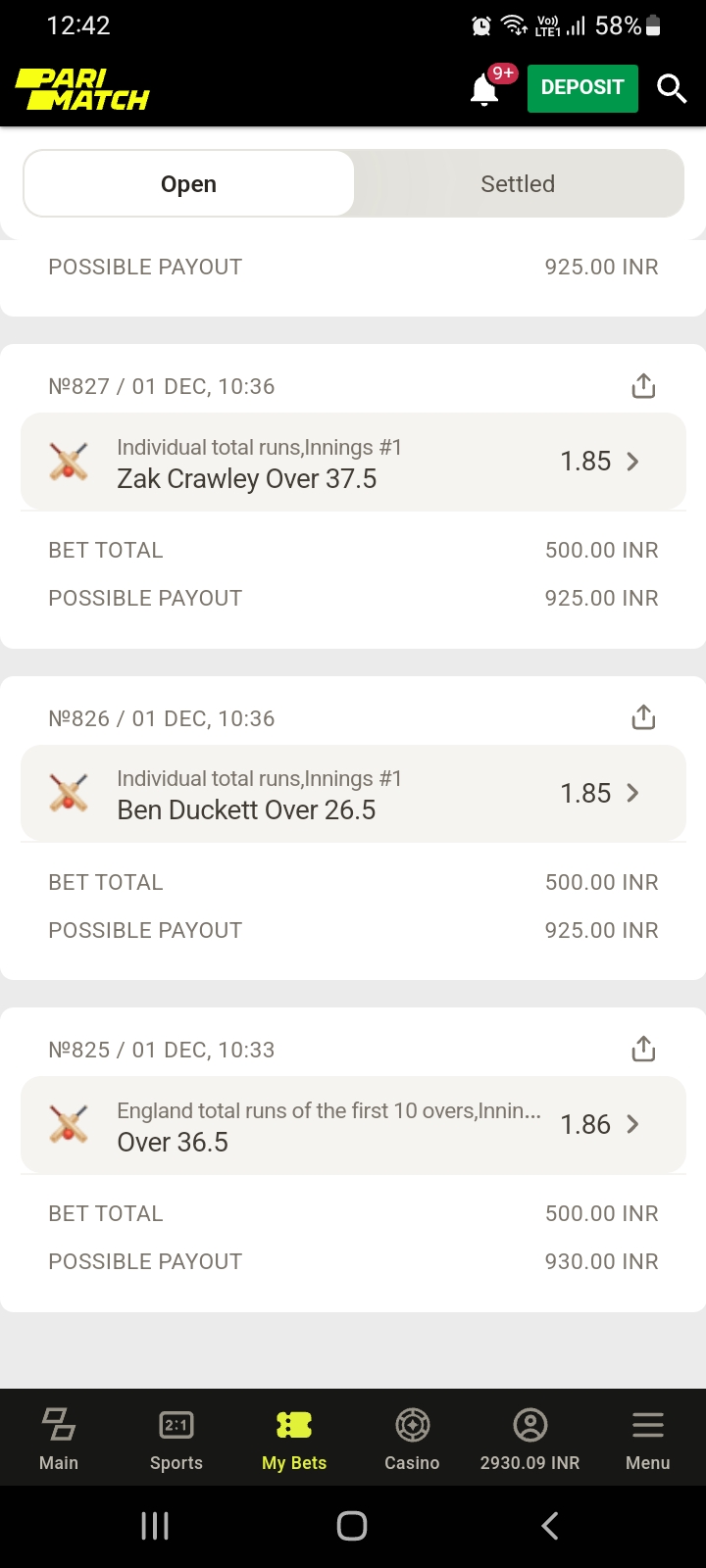Share bet №825 using share icon

[x=643, y=1050]
